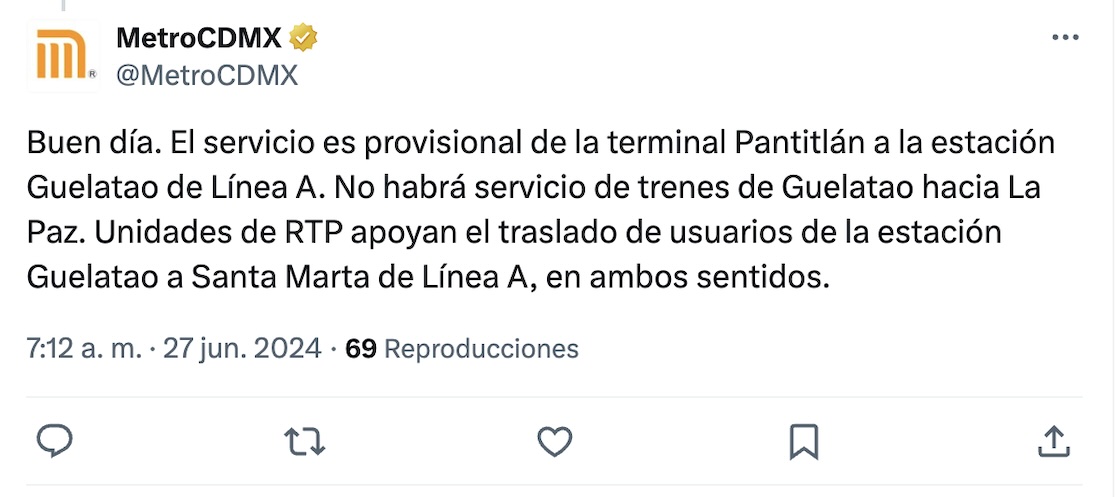Screen dimensions: 1120x497
Task: Bookmark this MetroCDMX tweet
Action: click(803, 440)
